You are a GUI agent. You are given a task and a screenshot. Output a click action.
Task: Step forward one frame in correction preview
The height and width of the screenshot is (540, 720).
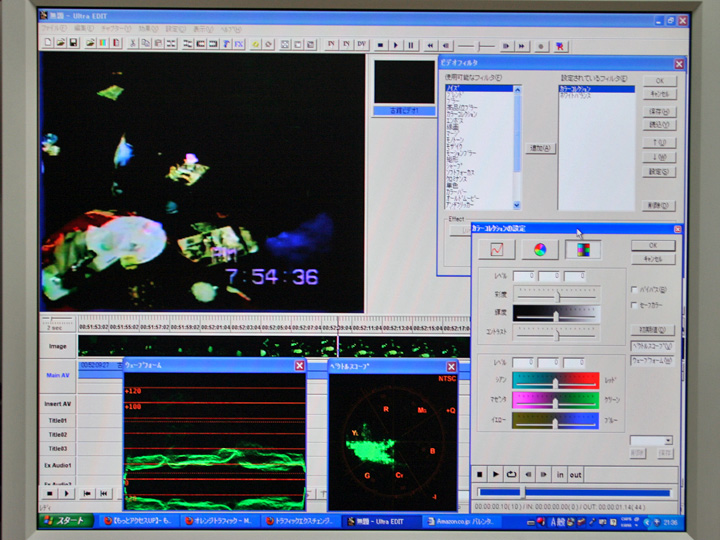pyautogui.click(x=544, y=474)
